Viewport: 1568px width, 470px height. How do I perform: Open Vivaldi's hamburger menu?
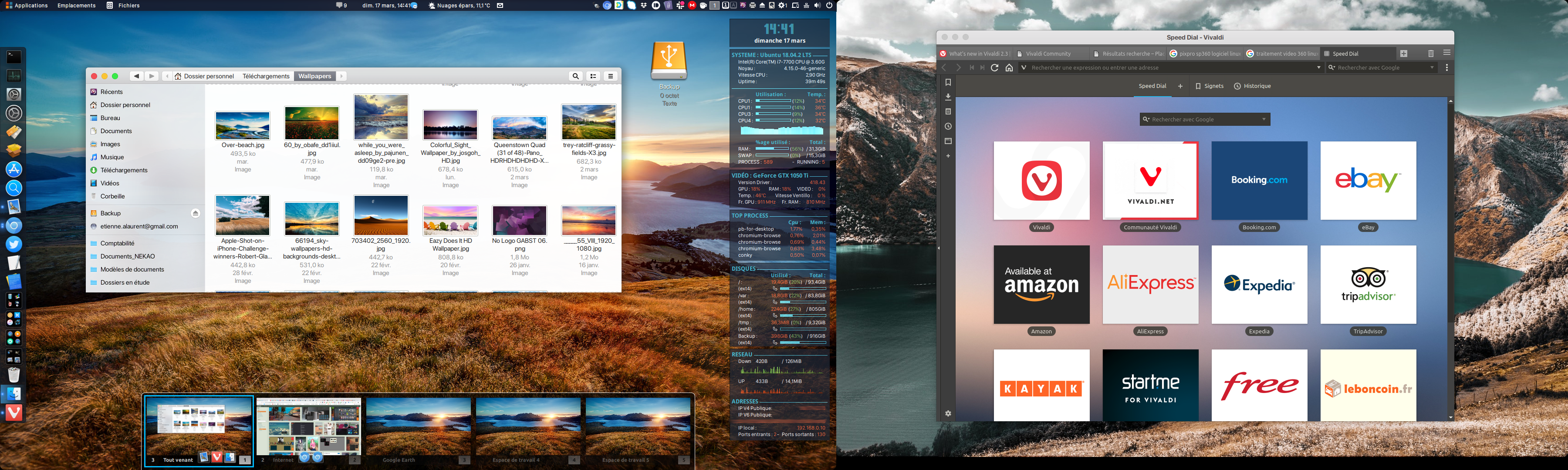pos(1447,53)
